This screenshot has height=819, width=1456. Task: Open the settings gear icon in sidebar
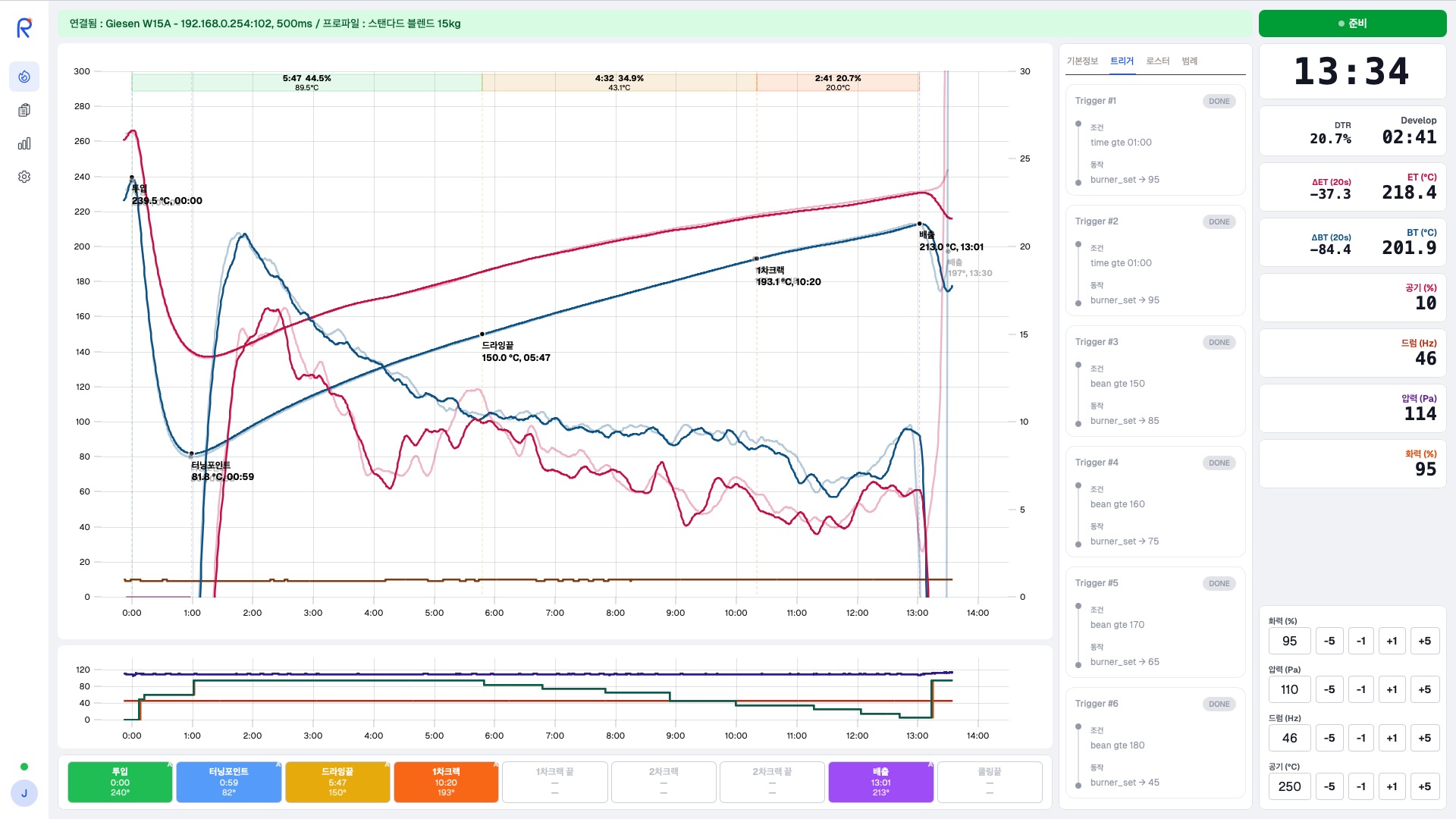coord(24,177)
